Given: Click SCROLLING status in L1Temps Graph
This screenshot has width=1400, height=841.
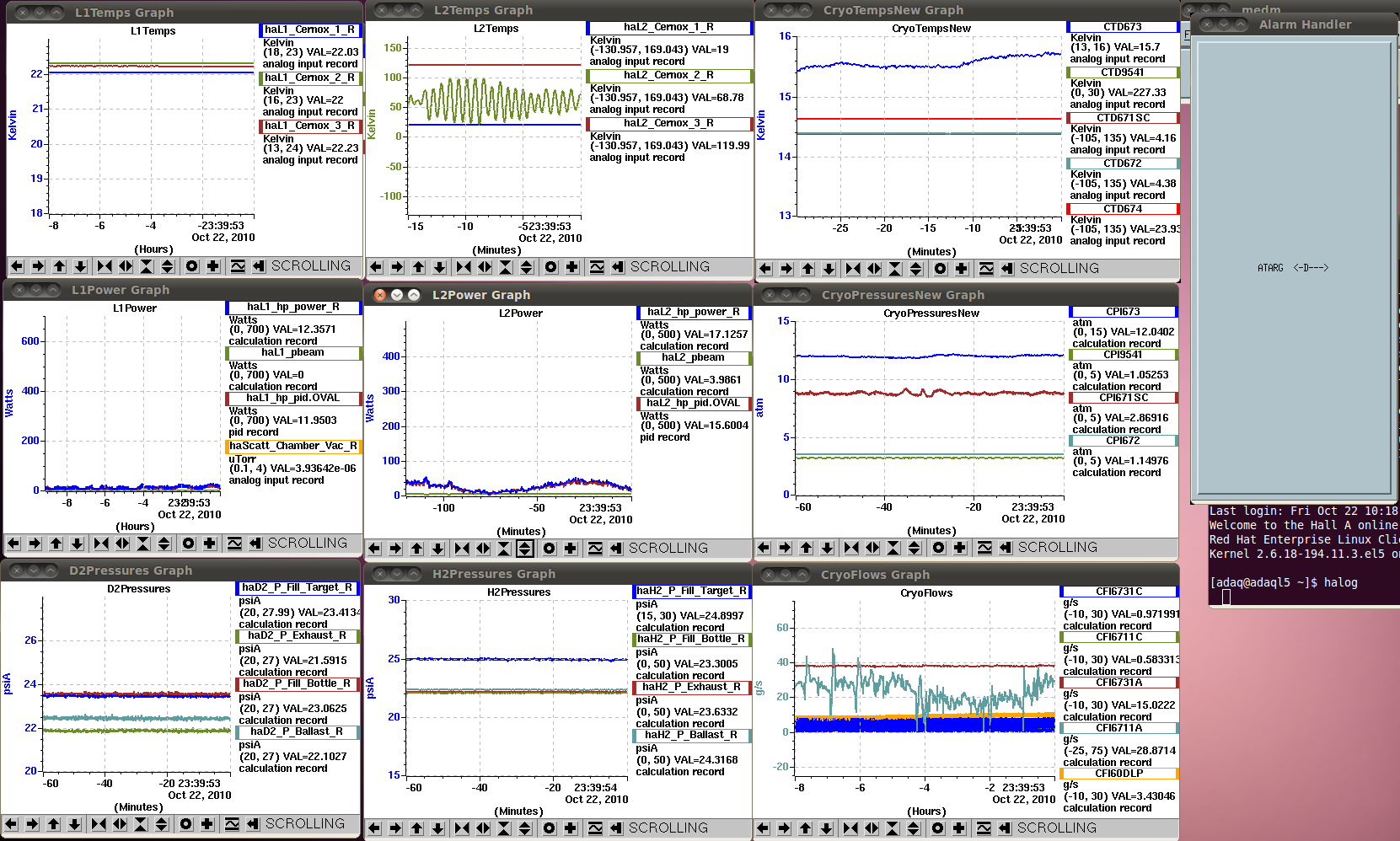Looking at the screenshot, I should (310, 266).
